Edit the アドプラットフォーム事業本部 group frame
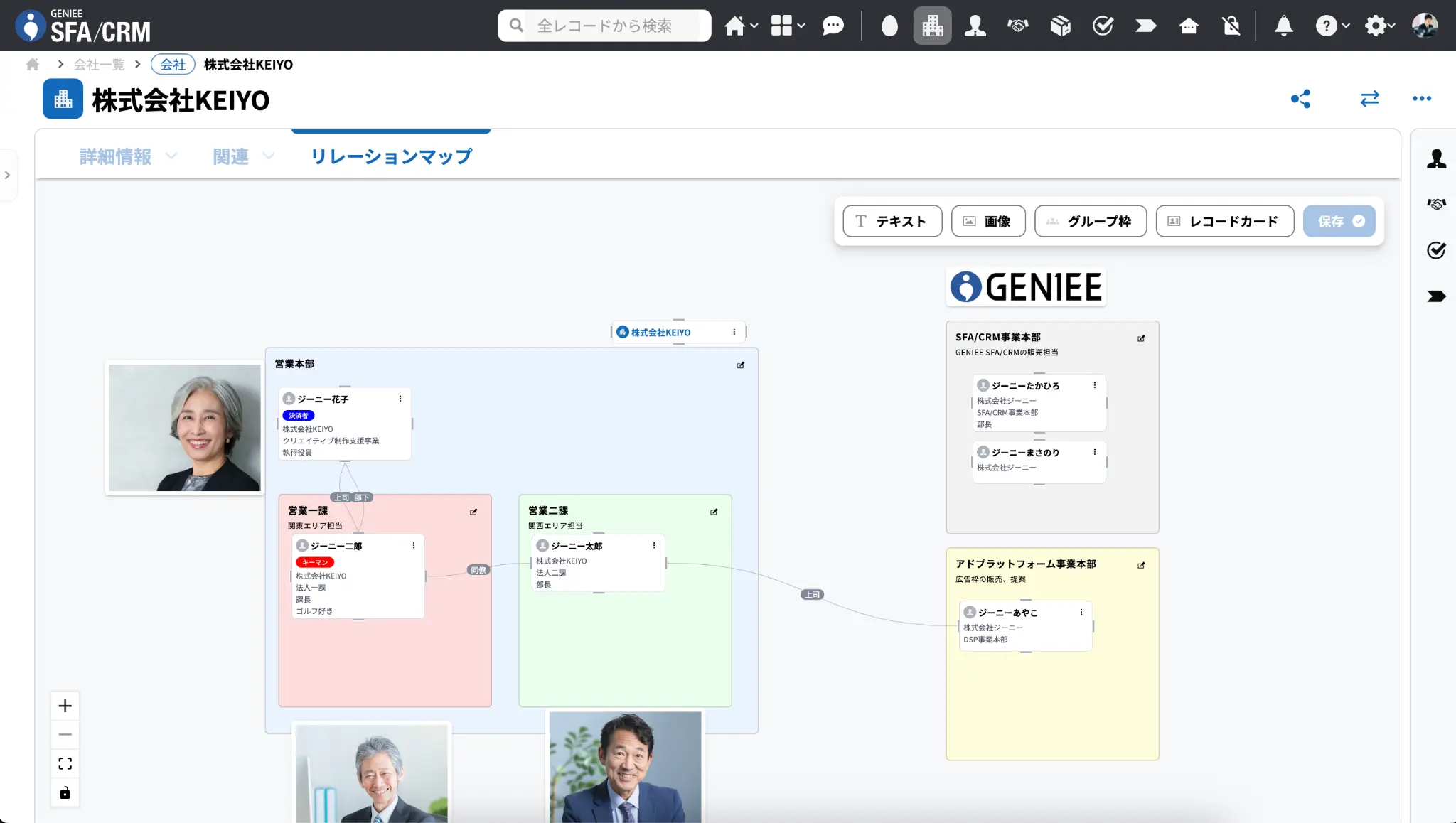This screenshot has width=1456, height=823. 1141,565
